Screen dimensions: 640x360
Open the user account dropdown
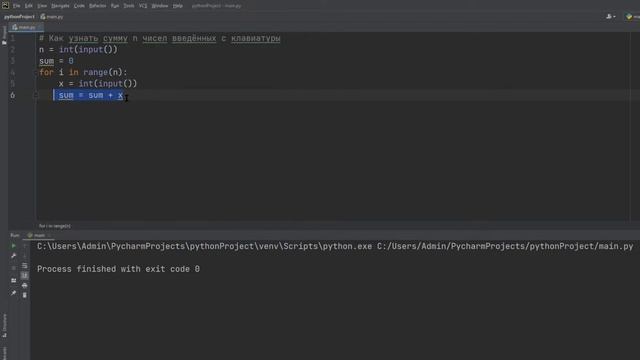(611, 16)
